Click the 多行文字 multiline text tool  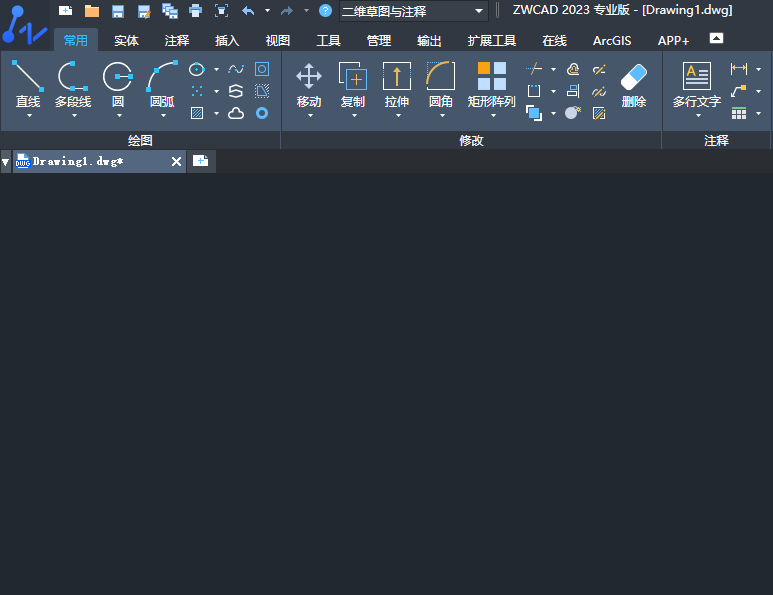coord(697,84)
